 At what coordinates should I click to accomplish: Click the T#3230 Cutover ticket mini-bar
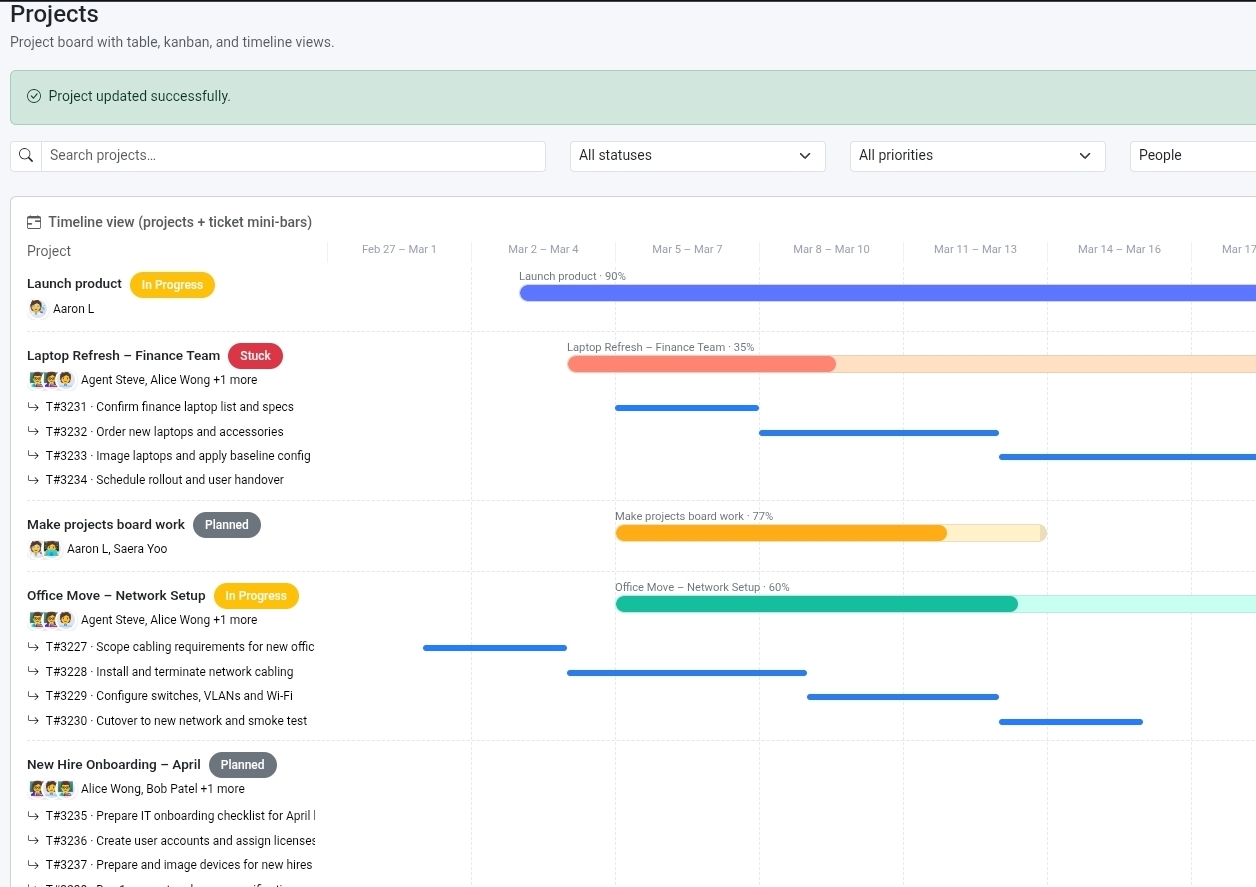point(1070,722)
